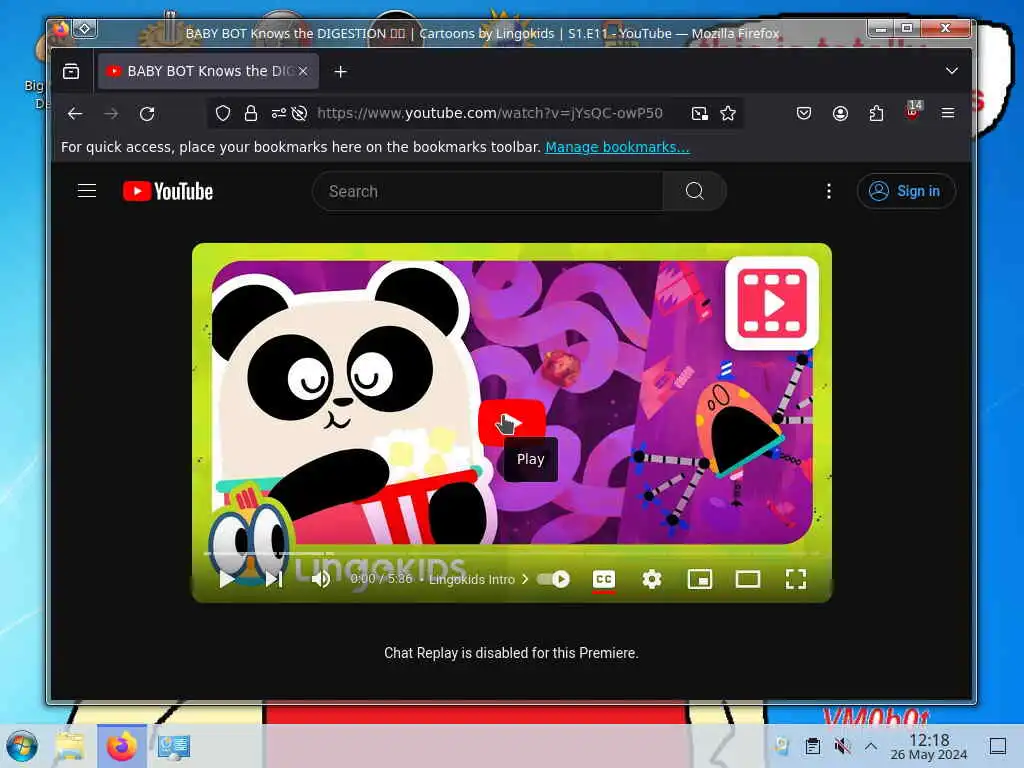Start playback with the player bar play icon
Image resolution: width=1024 pixels, height=768 pixels.
tap(227, 579)
